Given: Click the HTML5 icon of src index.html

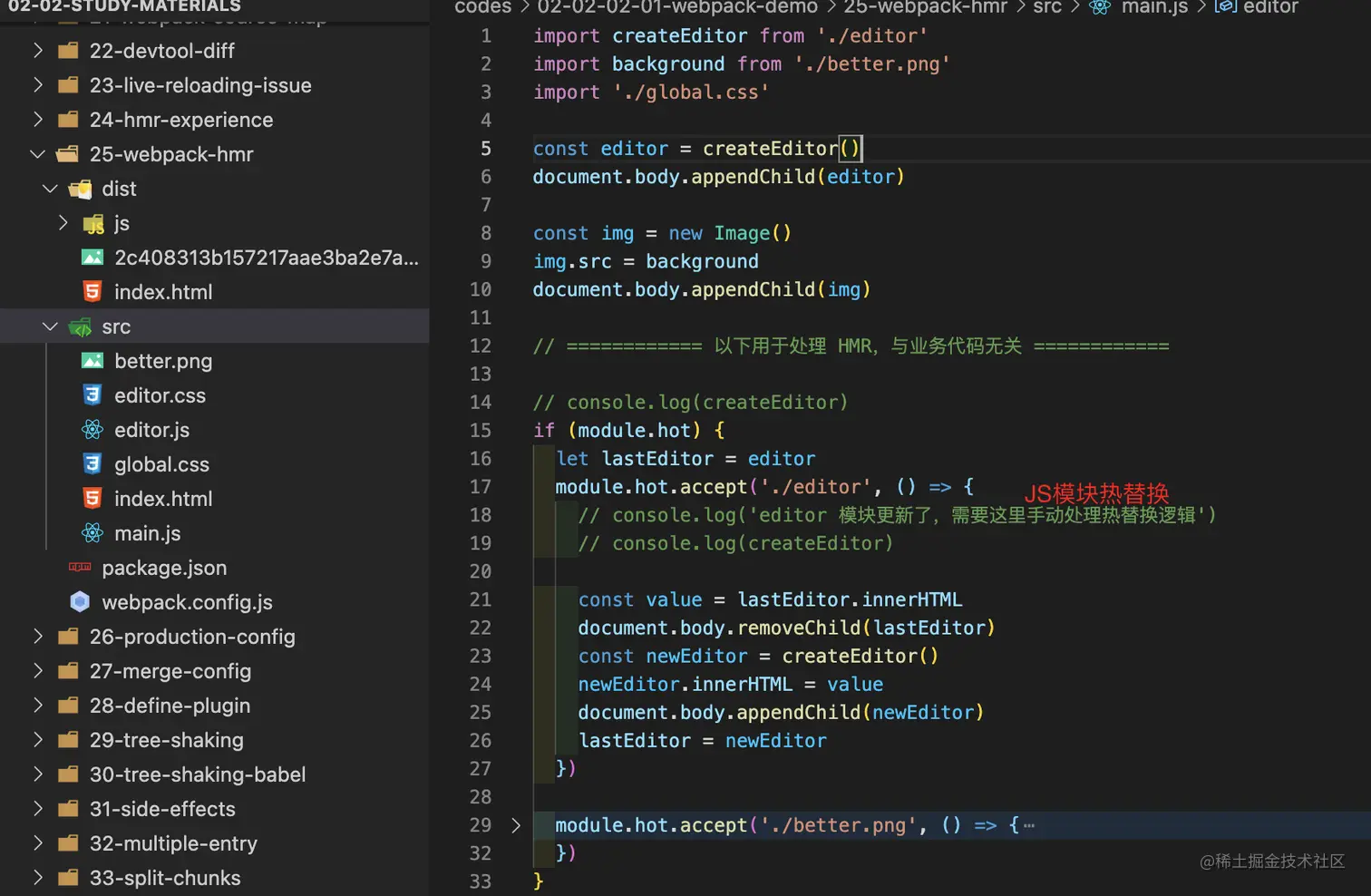Looking at the screenshot, I should pos(92,499).
